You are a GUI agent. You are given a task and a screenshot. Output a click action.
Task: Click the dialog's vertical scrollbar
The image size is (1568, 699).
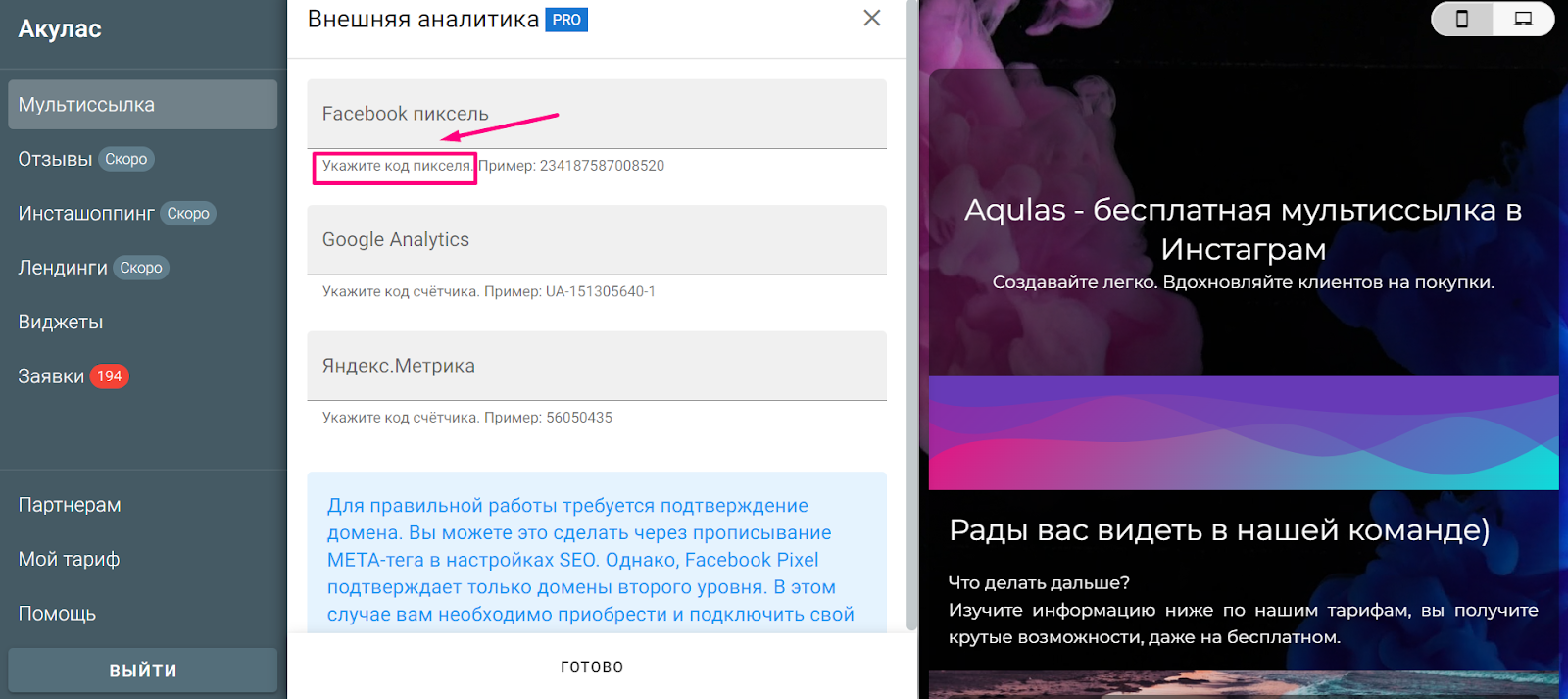912,314
